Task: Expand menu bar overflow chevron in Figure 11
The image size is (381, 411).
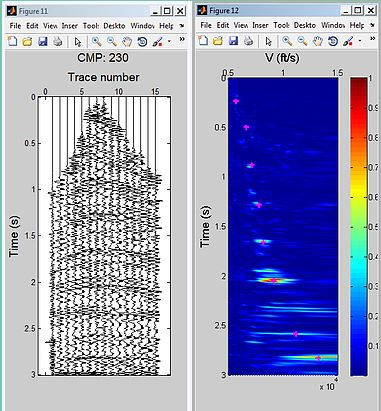Action: (182, 25)
